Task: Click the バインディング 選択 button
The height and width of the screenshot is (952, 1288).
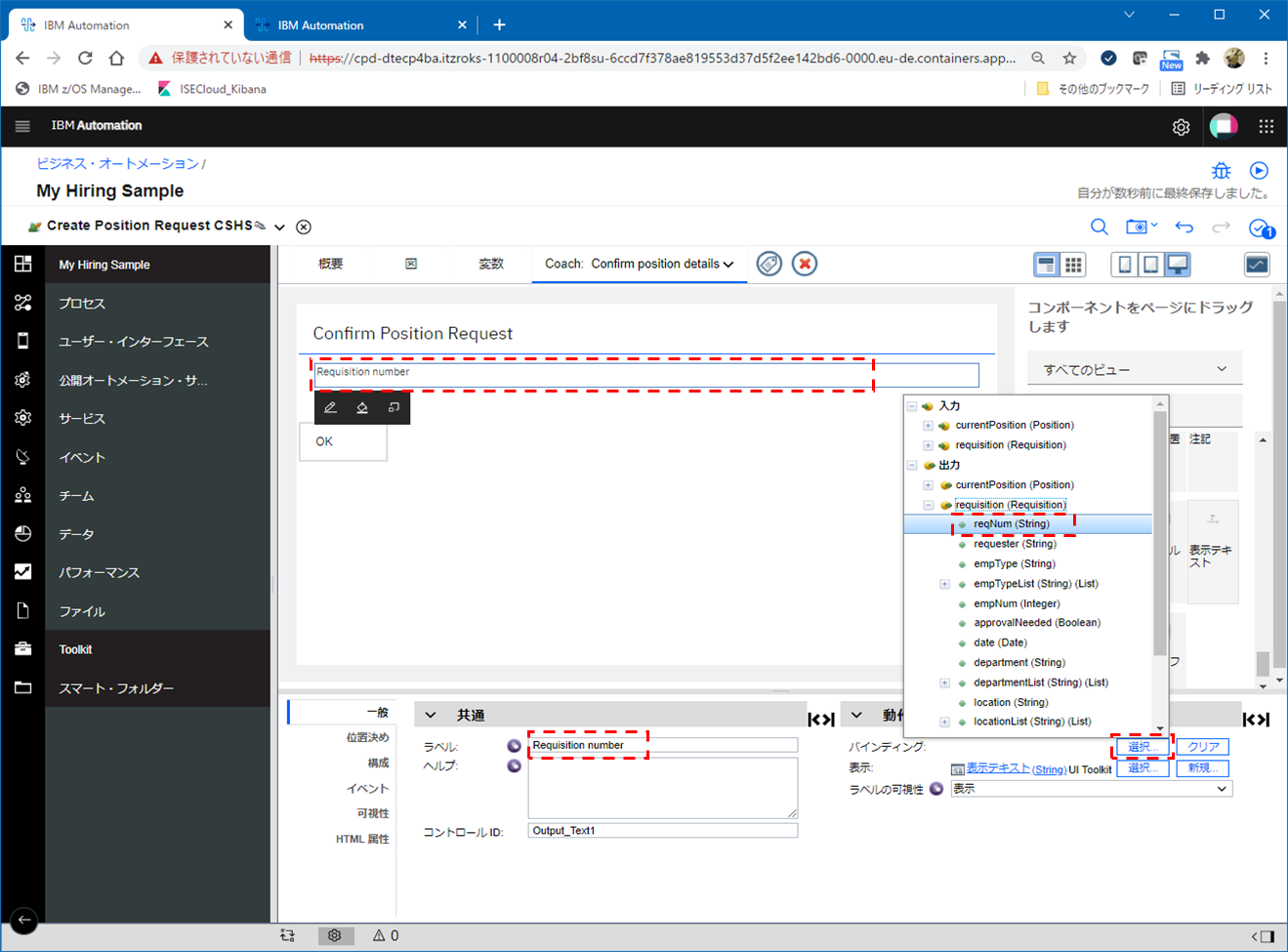Action: (1143, 747)
